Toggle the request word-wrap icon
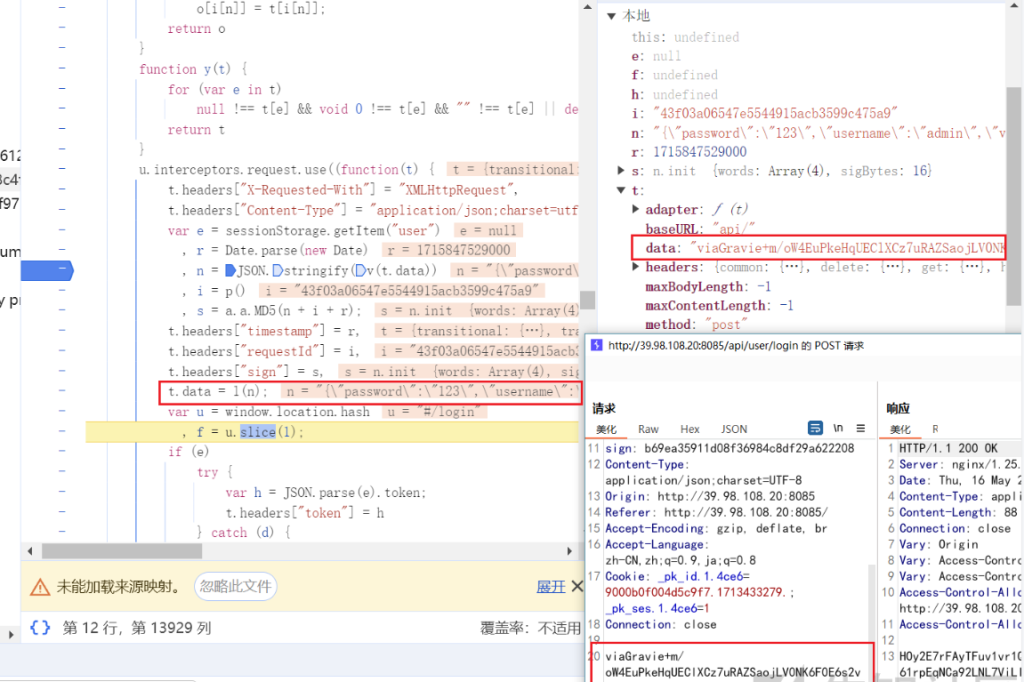Image resolution: width=1024 pixels, height=682 pixels. point(816,428)
